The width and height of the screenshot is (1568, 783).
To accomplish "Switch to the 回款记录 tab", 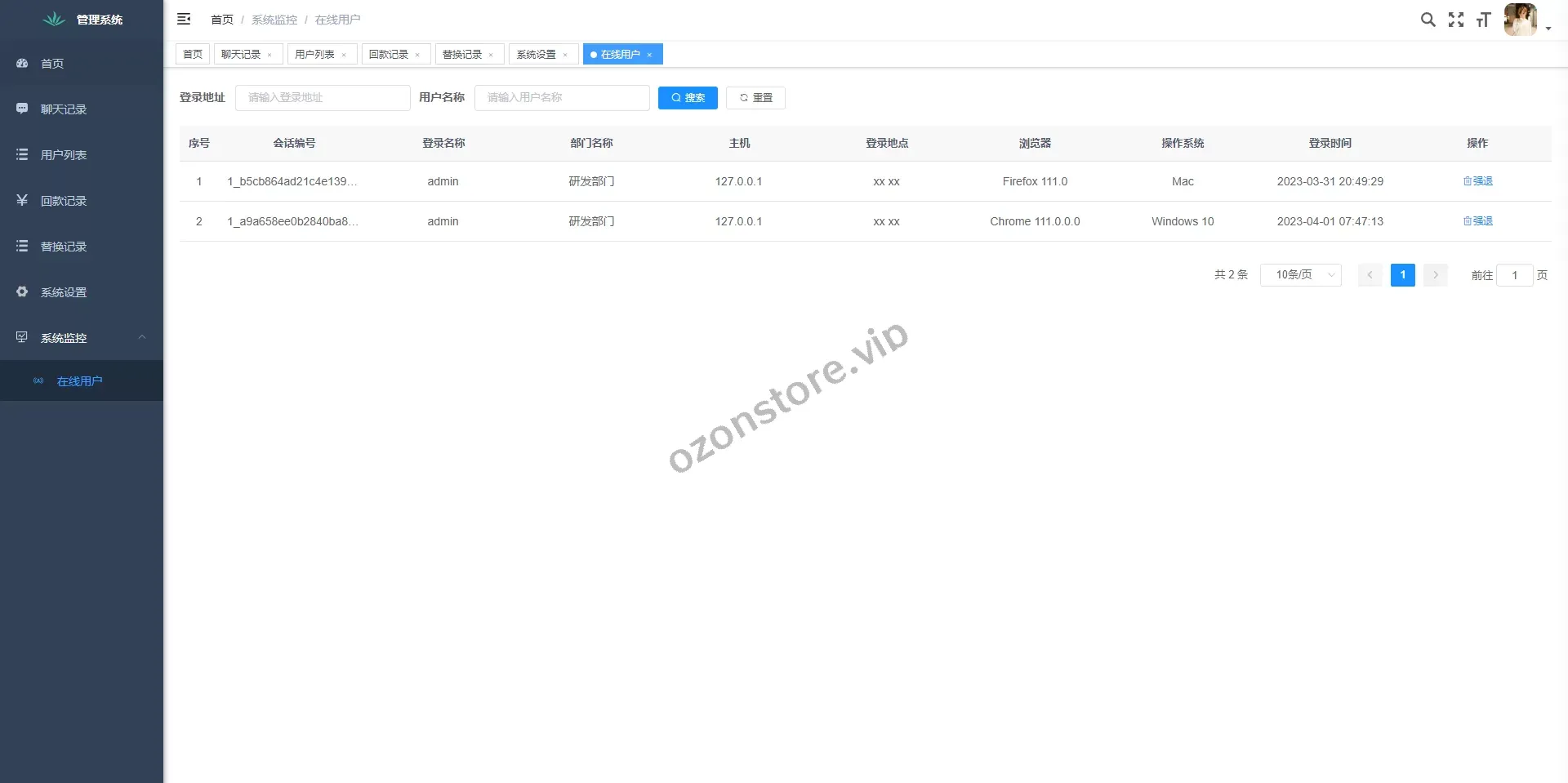I will point(389,55).
